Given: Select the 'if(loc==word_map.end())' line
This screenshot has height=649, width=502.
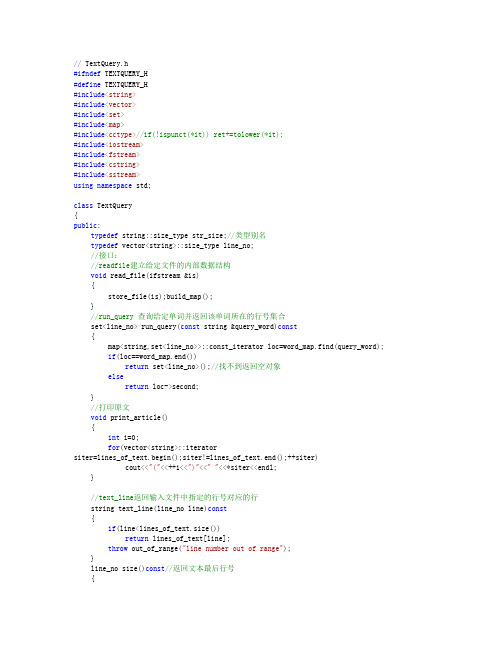Looking at the screenshot, I should click(x=152, y=356).
